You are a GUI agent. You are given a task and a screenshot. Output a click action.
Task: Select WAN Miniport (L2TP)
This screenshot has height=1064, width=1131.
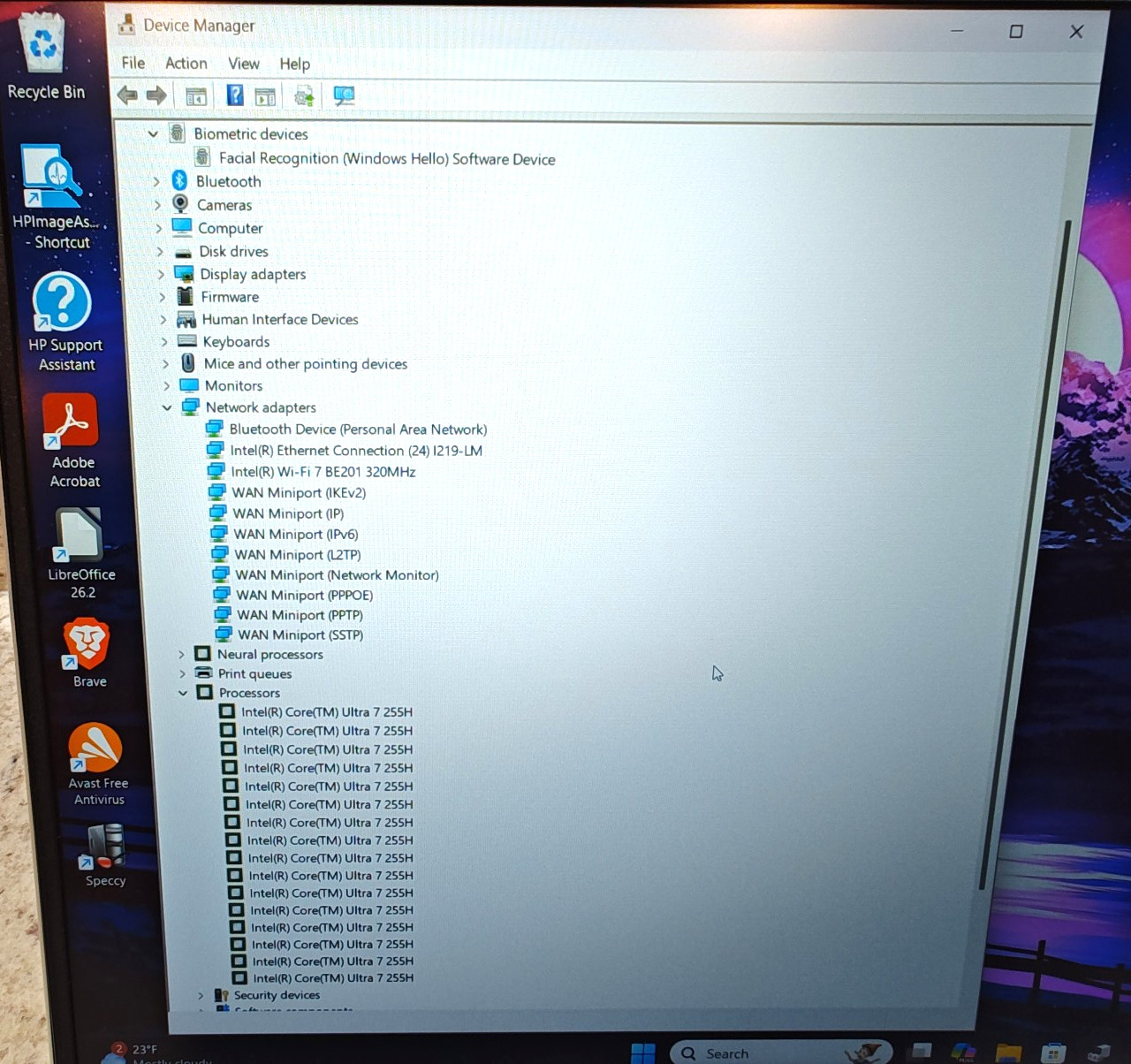coord(298,554)
